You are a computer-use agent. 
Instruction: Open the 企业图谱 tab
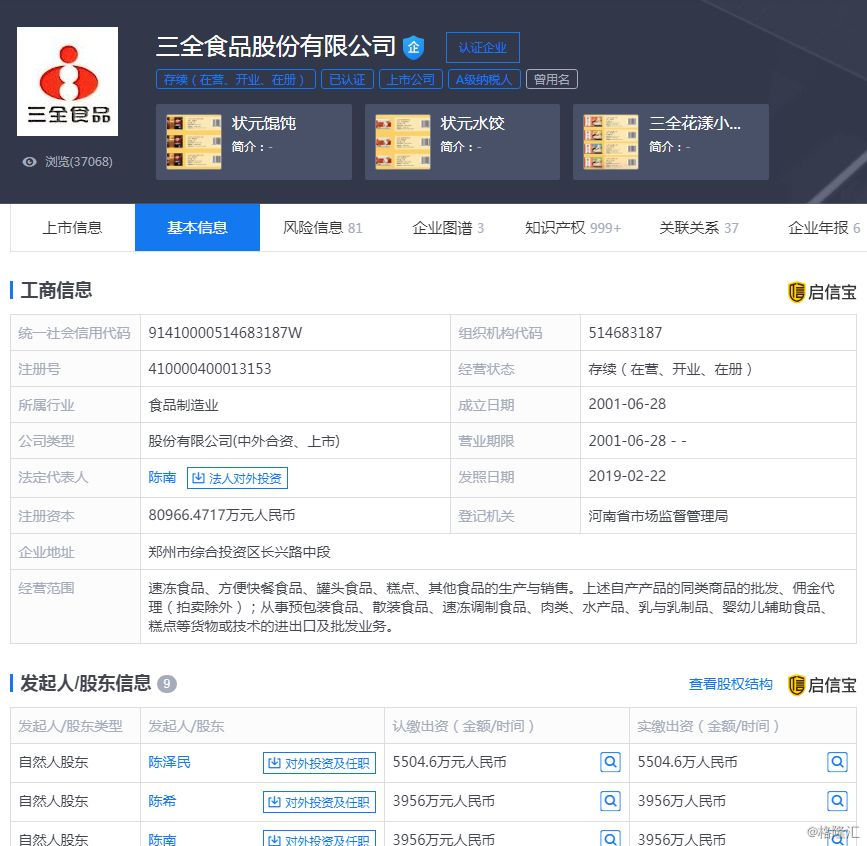coord(448,228)
